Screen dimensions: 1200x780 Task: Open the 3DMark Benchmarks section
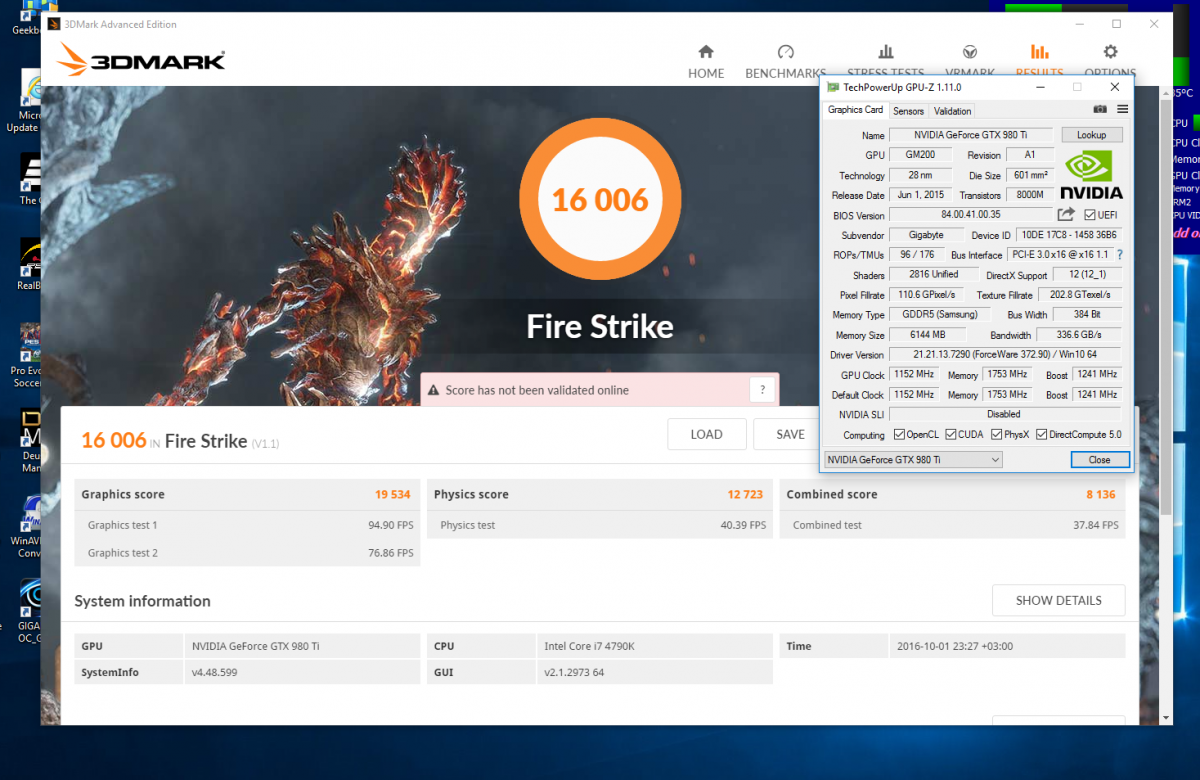click(785, 61)
